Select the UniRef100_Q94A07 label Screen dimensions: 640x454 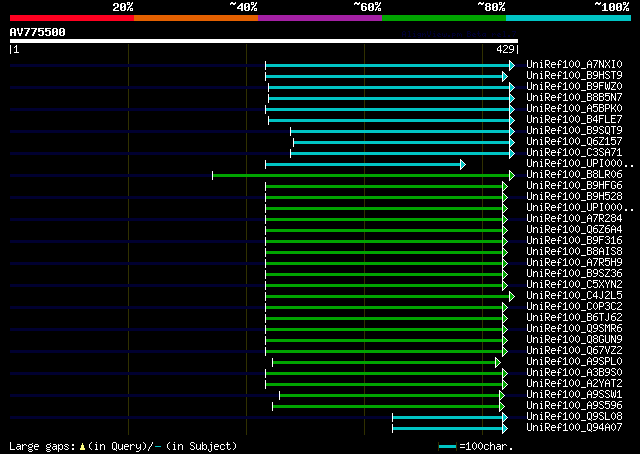(x=574, y=428)
